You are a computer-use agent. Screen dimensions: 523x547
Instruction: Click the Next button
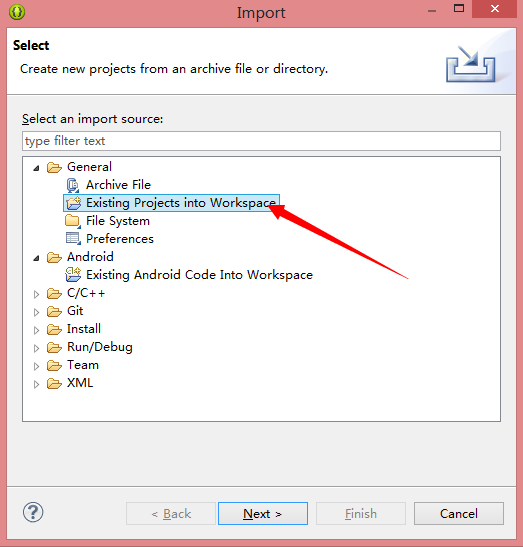click(263, 514)
